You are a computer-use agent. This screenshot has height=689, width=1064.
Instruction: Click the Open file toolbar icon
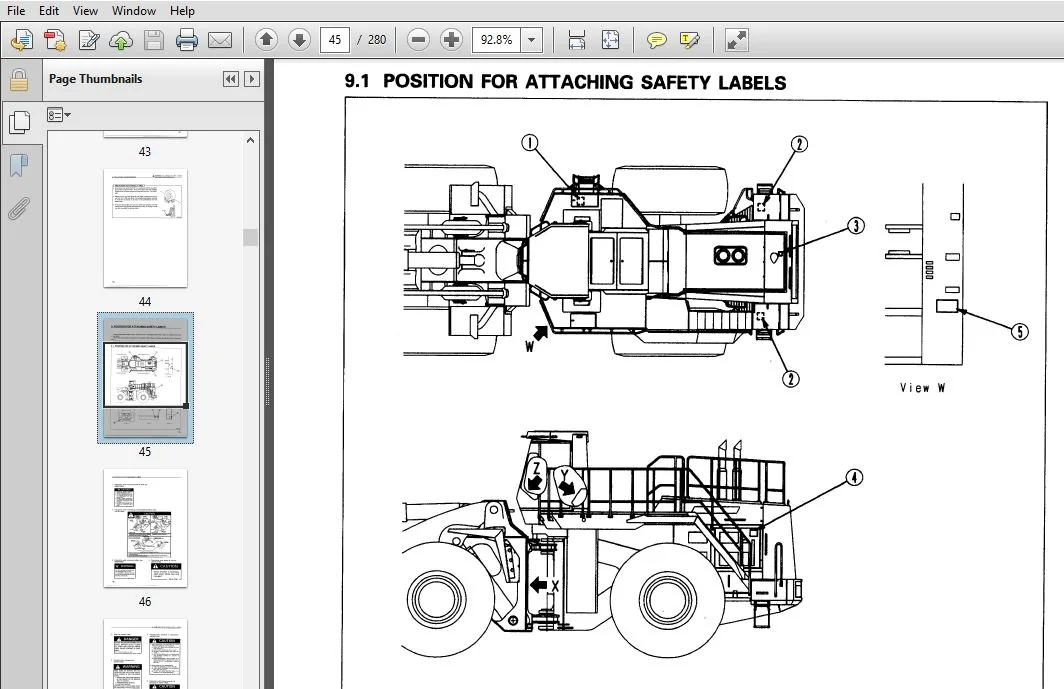[x=22, y=40]
